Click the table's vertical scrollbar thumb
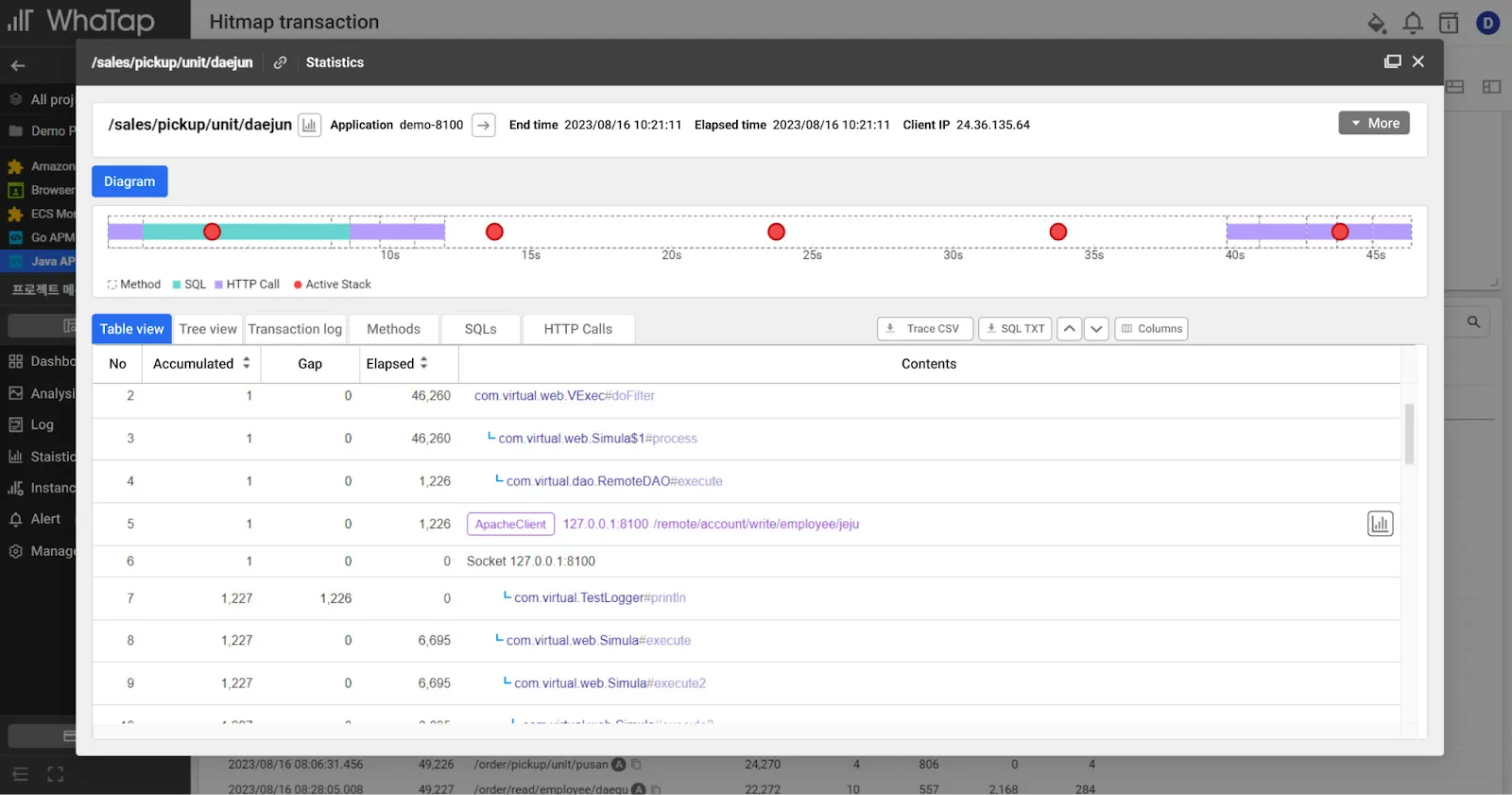 pyautogui.click(x=1409, y=434)
